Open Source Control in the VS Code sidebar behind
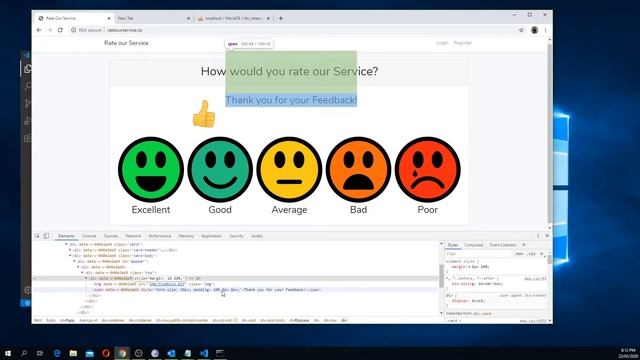Screen dimensions: 640x360 click(x=27, y=103)
